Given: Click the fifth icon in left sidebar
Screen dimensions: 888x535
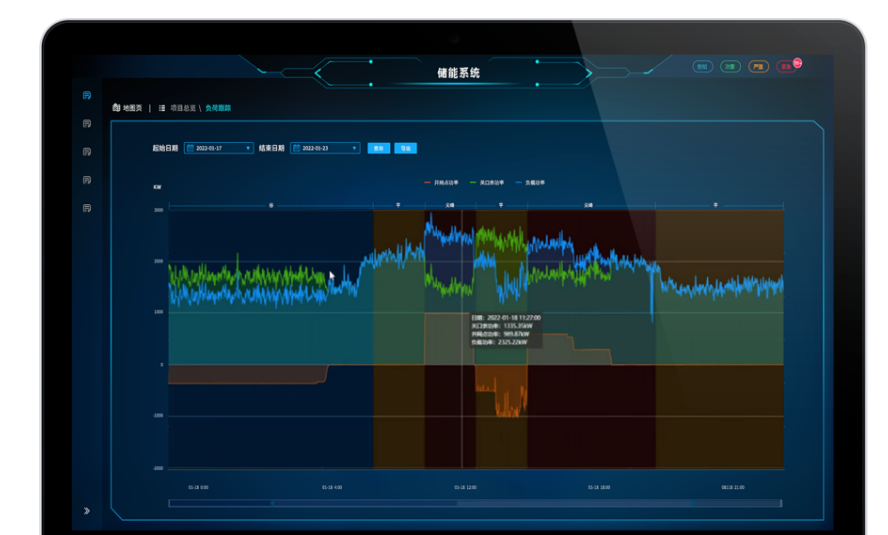Looking at the screenshot, I should [x=87, y=208].
